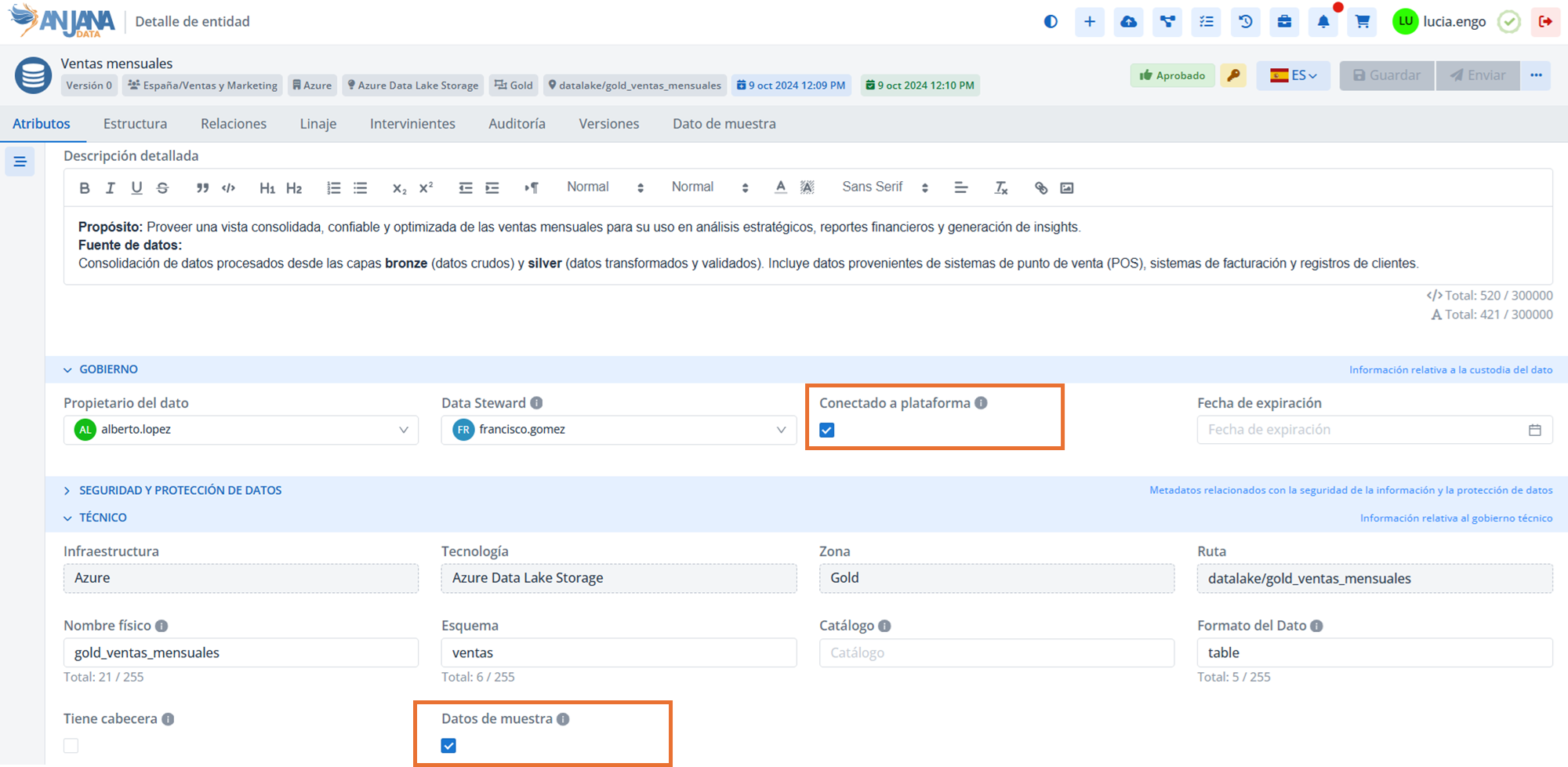Toggle dark mode contrast icon

point(1051,22)
